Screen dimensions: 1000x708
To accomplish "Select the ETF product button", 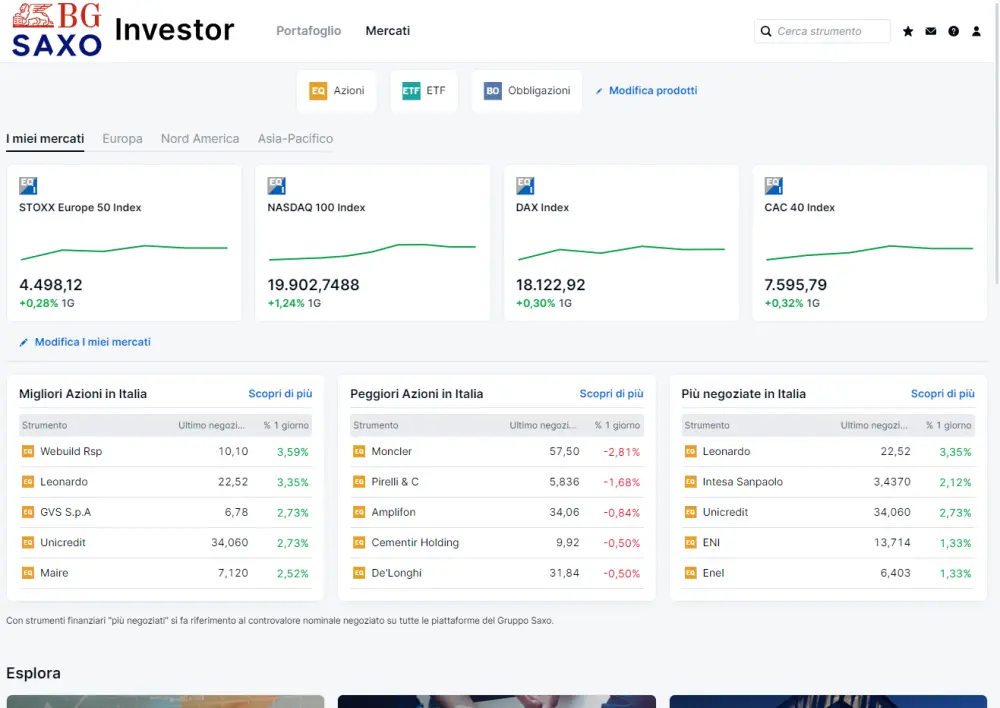I will click(424, 91).
